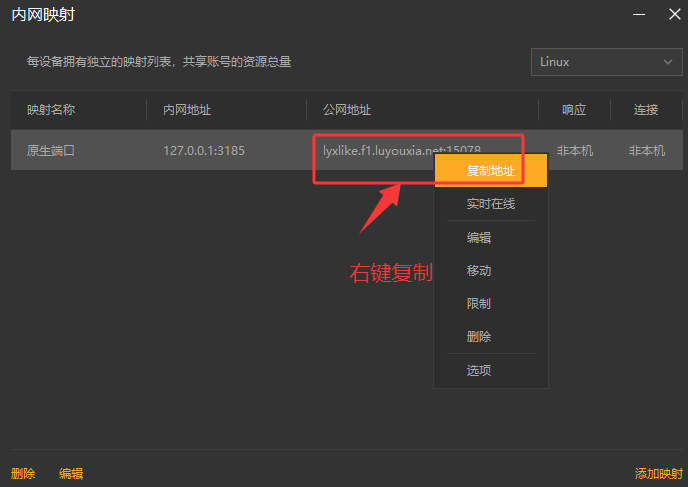688x487 pixels.
Task: Select 实时在线 from the context menu
Action: point(491,204)
